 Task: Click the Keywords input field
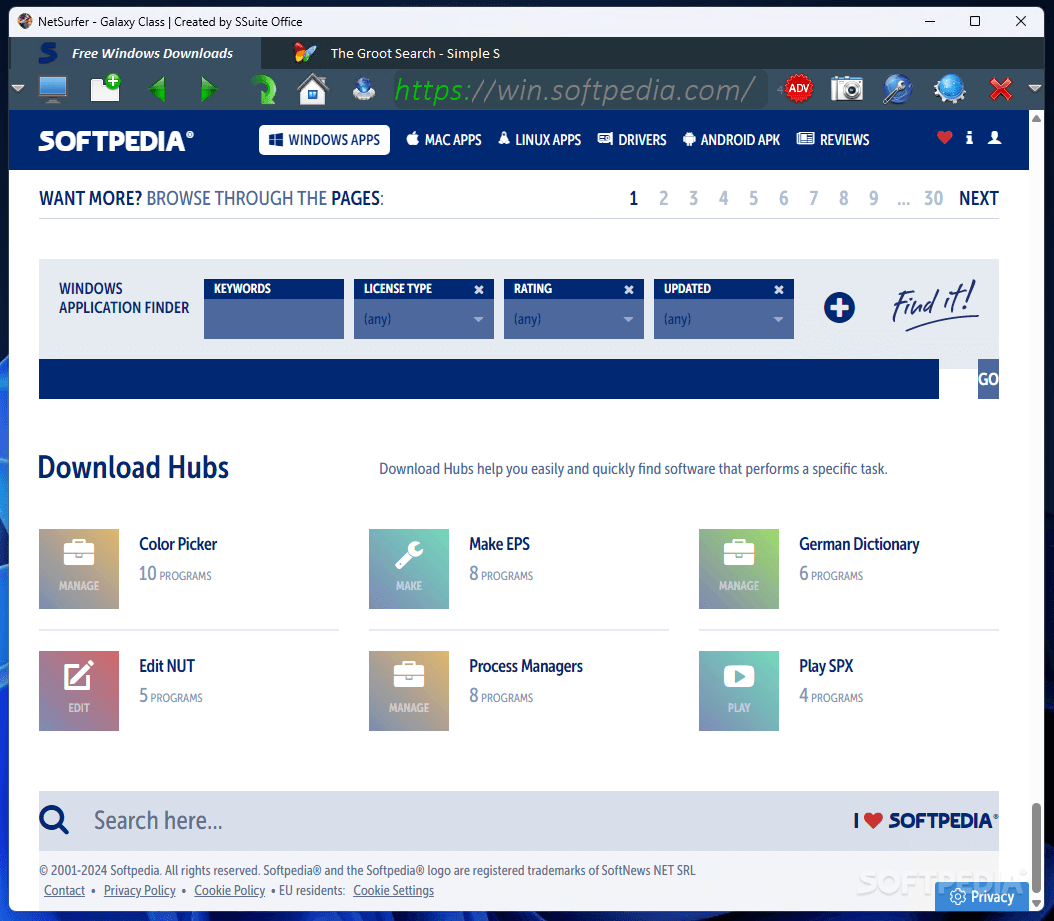[274, 319]
